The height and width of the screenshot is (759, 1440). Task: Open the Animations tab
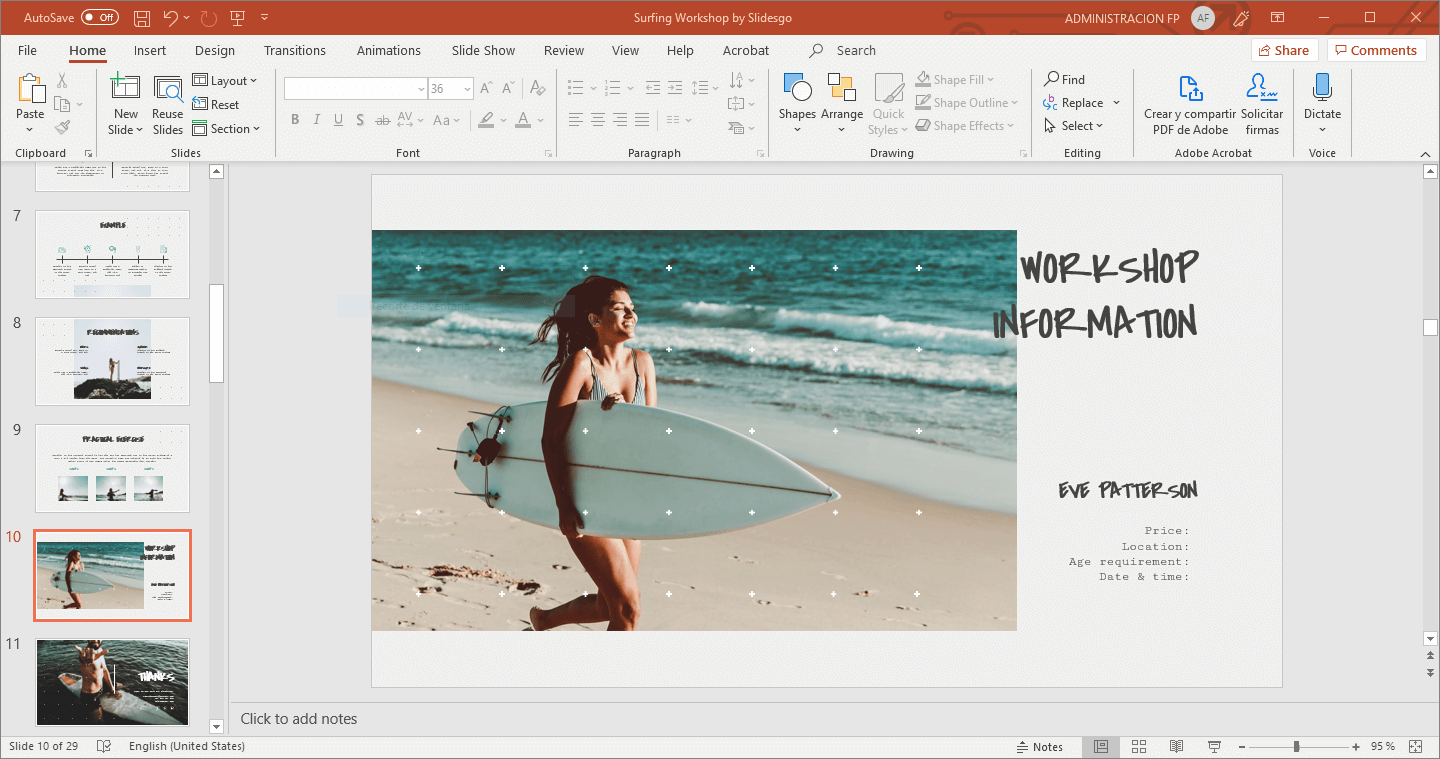389,50
